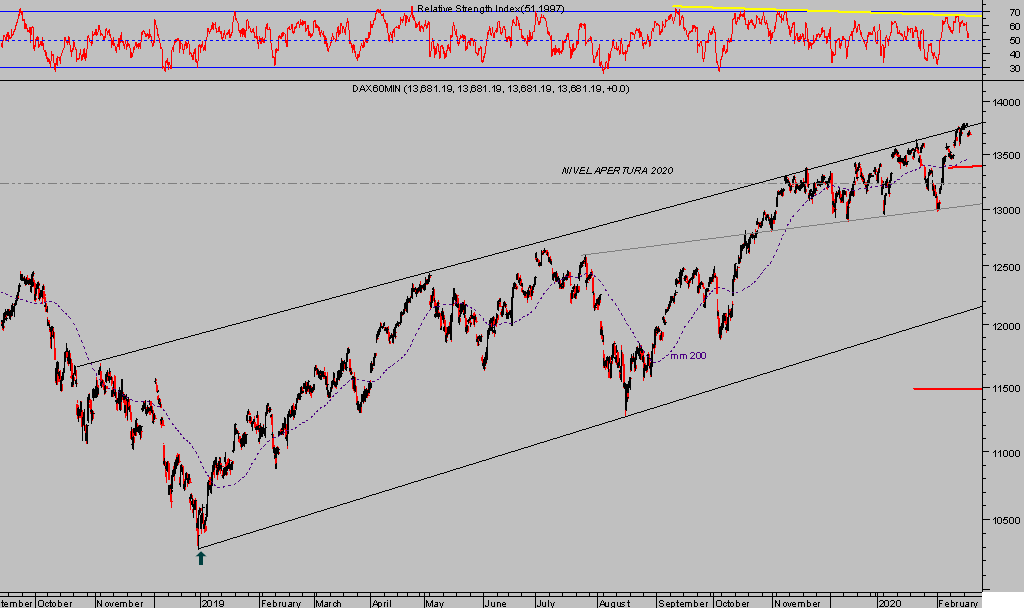Click the RSI axis value 50
This screenshot has height=608, width=1024.
[x=1014, y=40]
